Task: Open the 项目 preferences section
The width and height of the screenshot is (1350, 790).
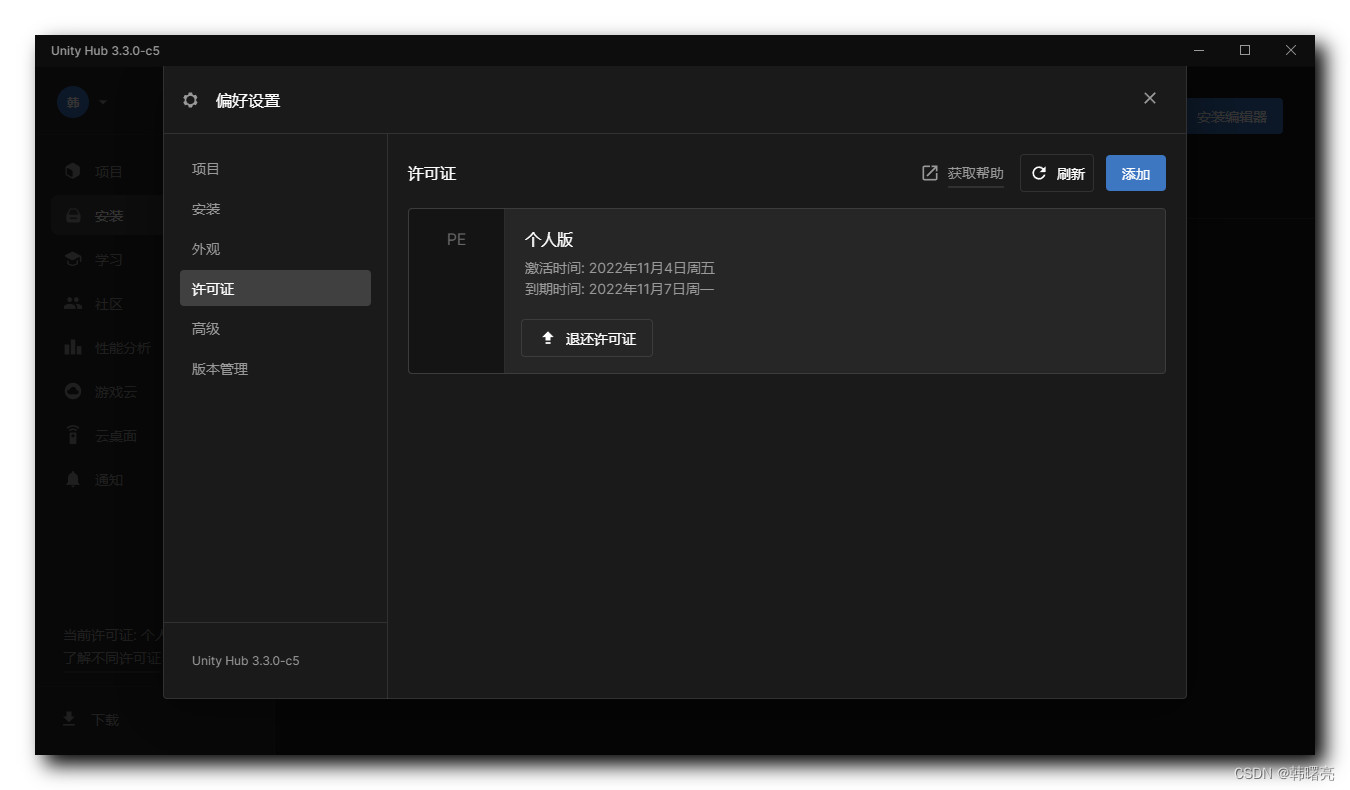Action: 275,169
